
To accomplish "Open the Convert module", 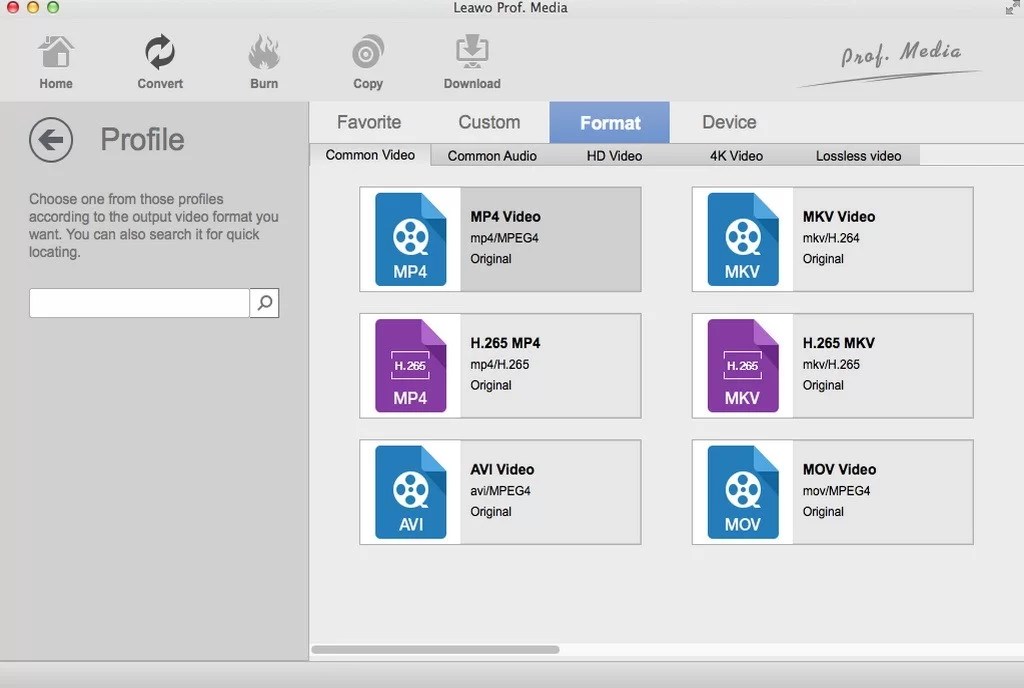I will click(x=159, y=60).
